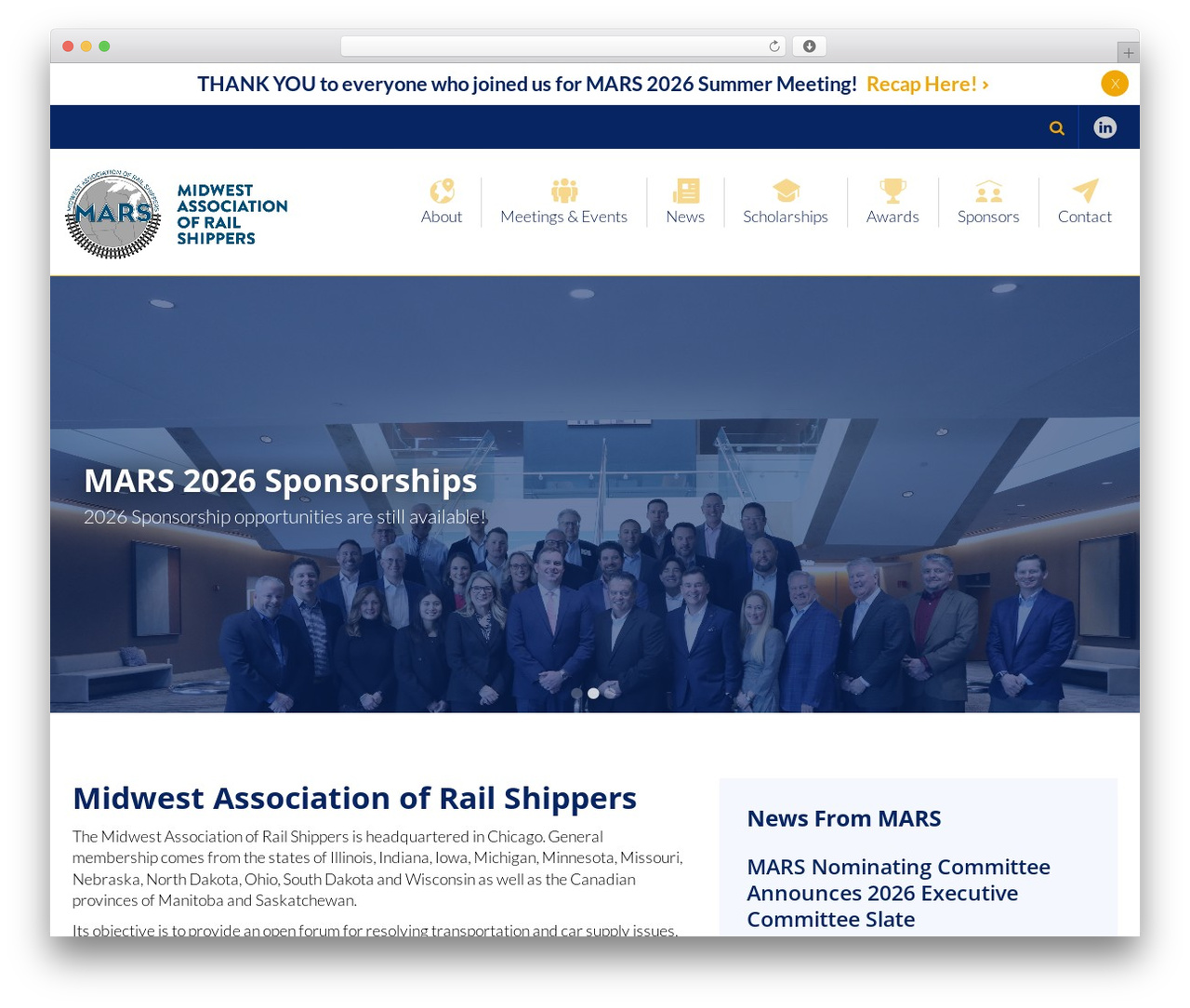Dismiss the announcement banner with X
The image size is (1190, 1008).
coord(1115,84)
